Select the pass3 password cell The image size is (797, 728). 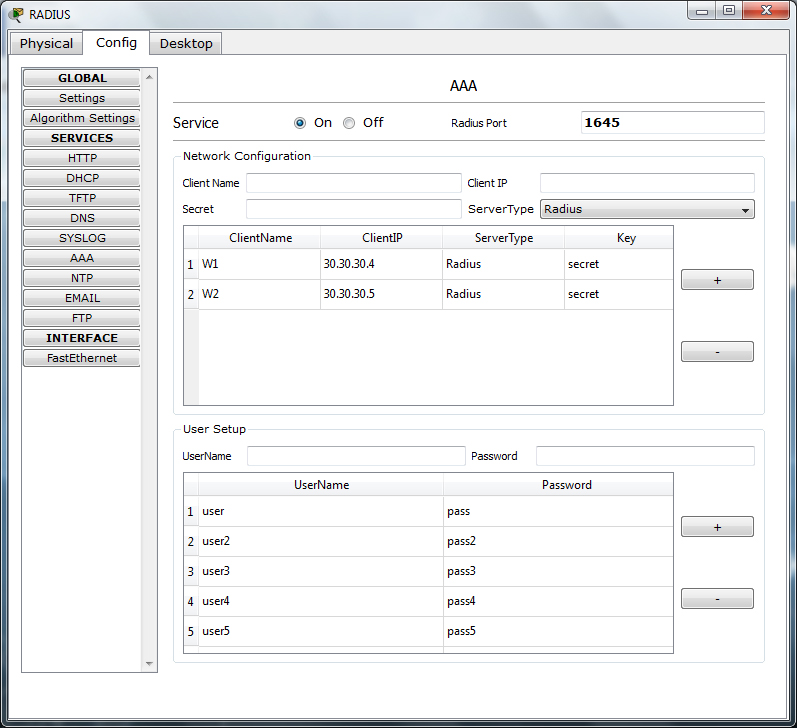pos(559,571)
